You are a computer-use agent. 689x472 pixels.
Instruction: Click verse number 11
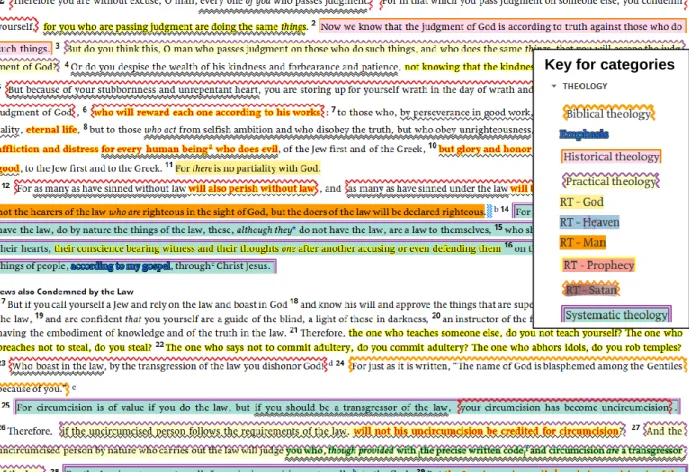(x=169, y=165)
